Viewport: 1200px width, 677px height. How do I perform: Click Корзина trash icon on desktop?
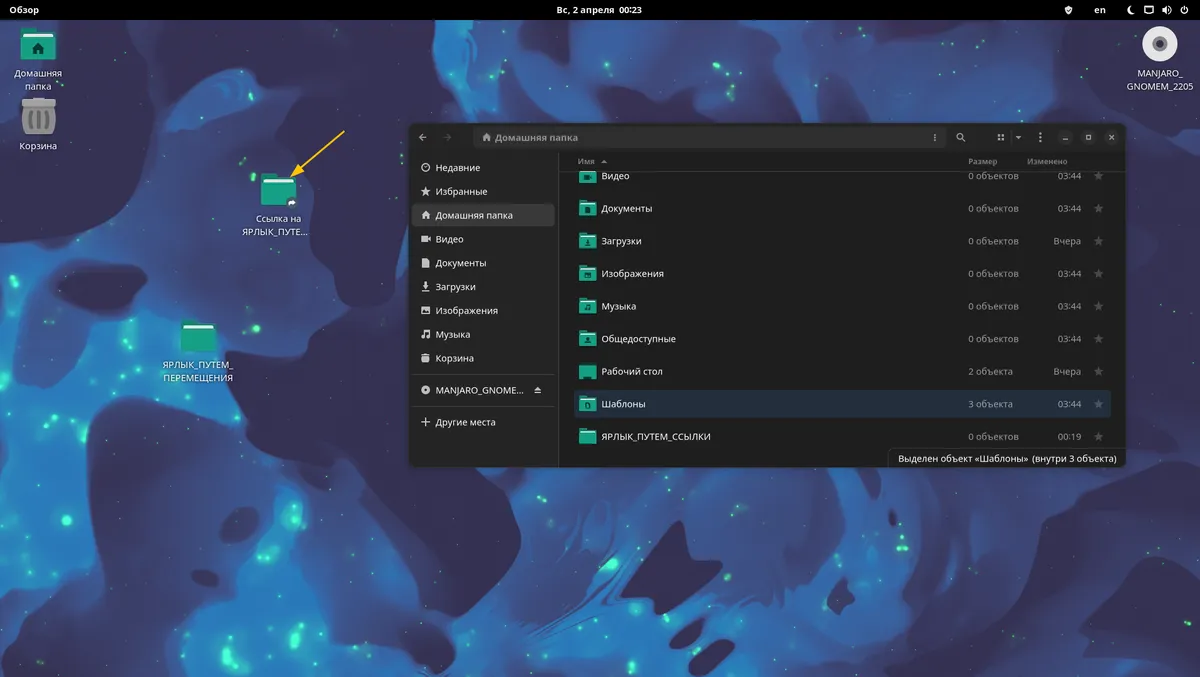tap(38, 116)
